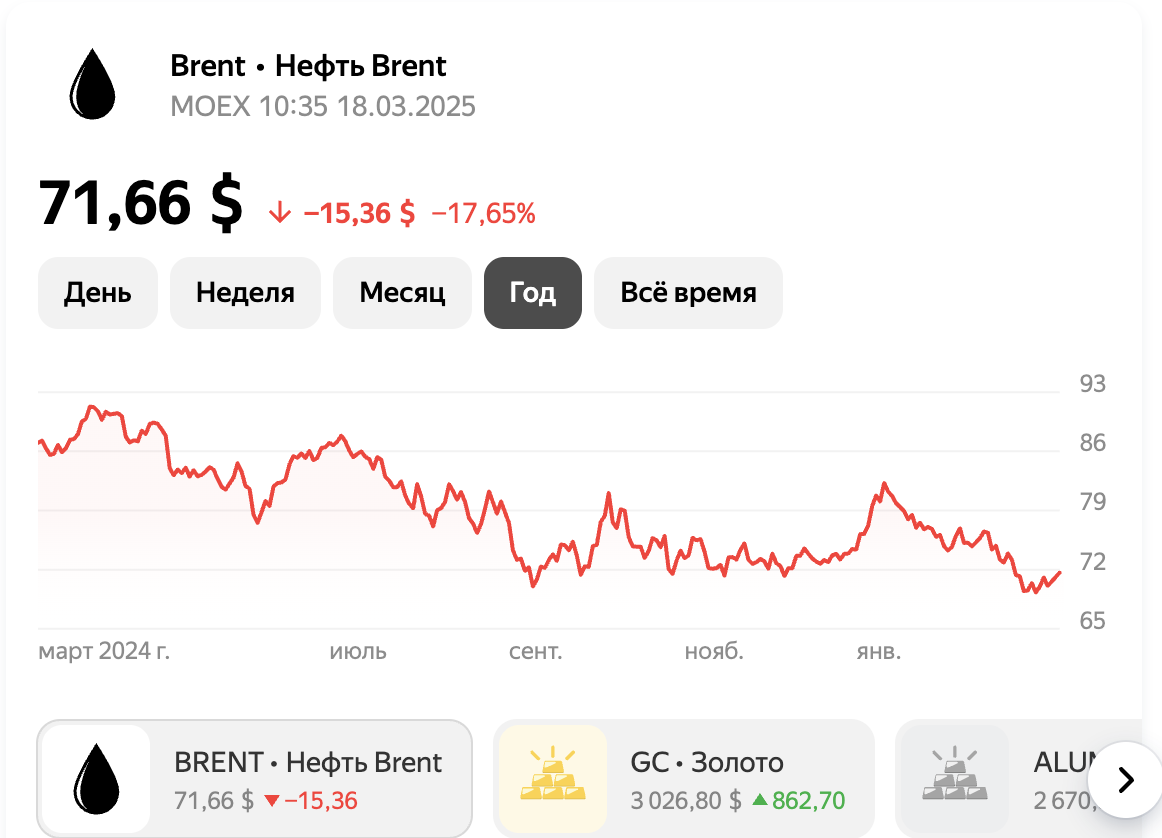Image resolution: width=1162 pixels, height=838 pixels.
Task: Click the GC • Золото card
Action: tap(683, 778)
